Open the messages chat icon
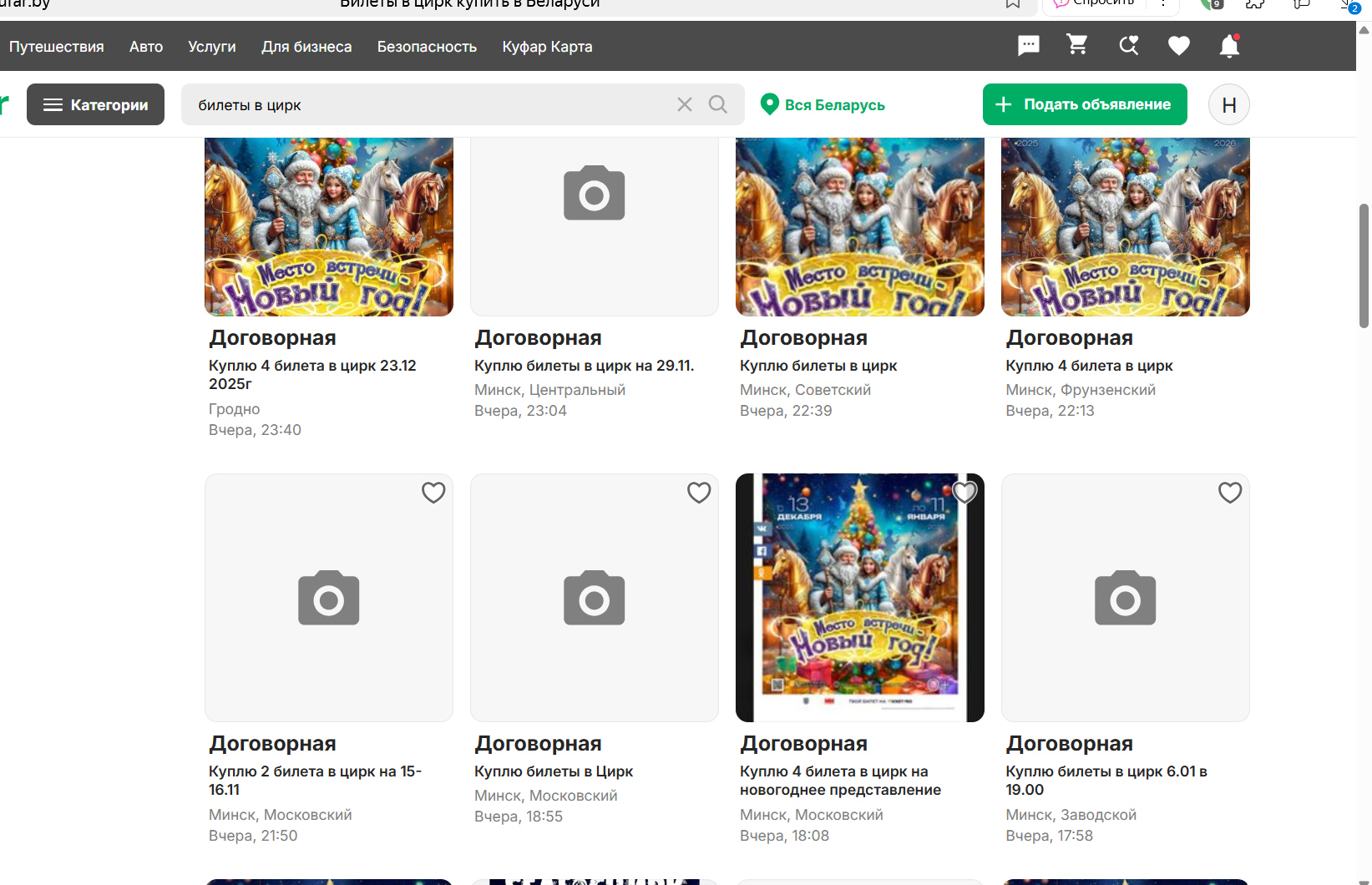This screenshot has width=1372, height=885. click(x=1028, y=46)
